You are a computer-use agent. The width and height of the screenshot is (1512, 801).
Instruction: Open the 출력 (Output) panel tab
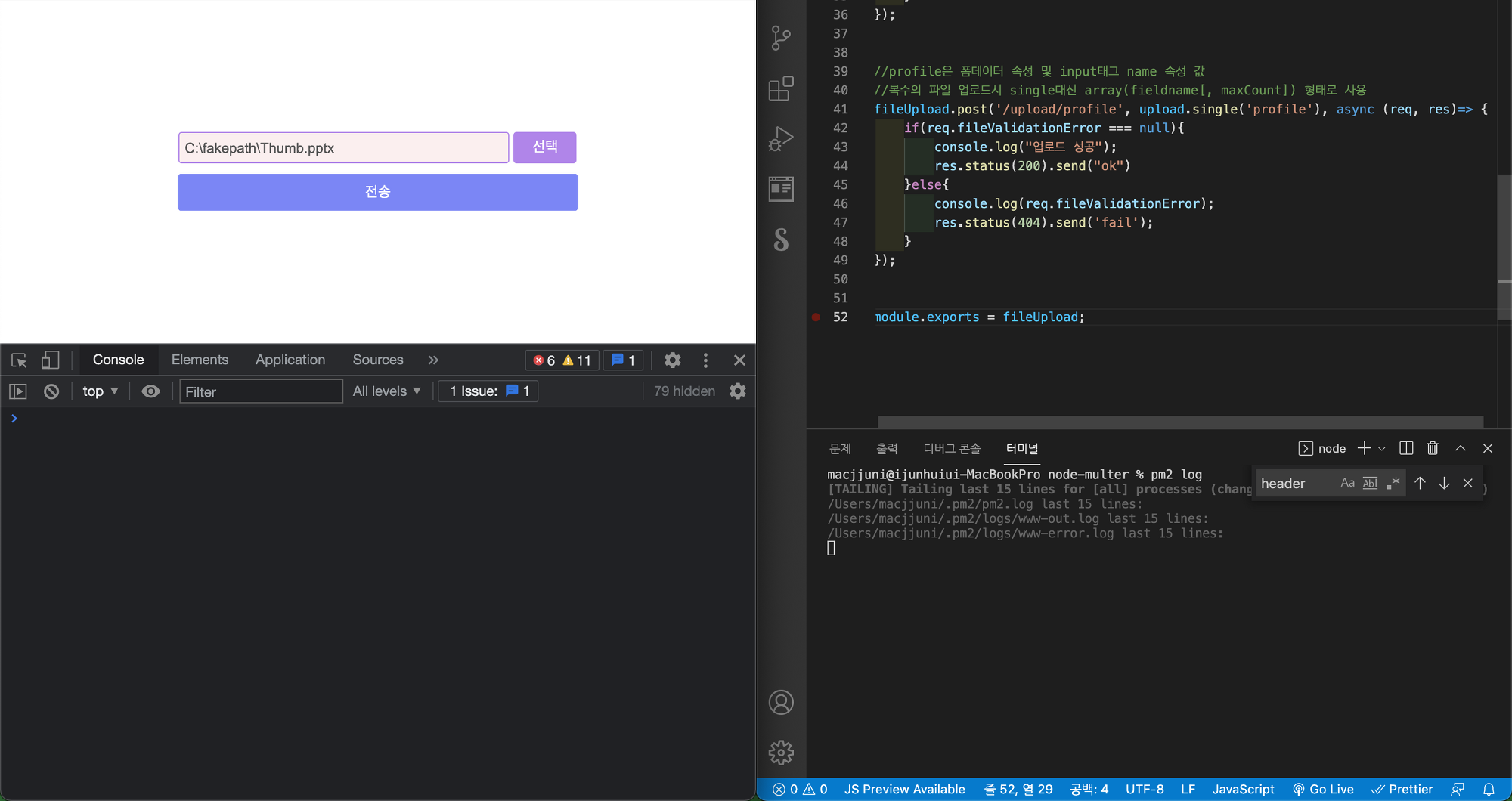[887, 449]
